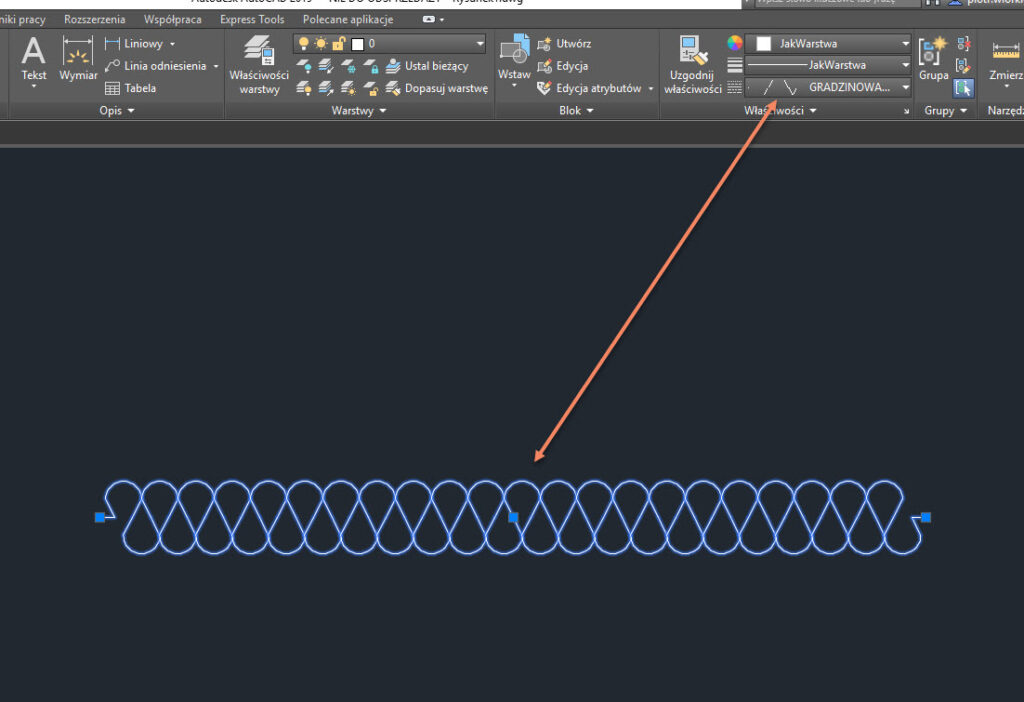1024x702 pixels.
Task: Click the Wymiar dimension tool
Action: coord(78,60)
